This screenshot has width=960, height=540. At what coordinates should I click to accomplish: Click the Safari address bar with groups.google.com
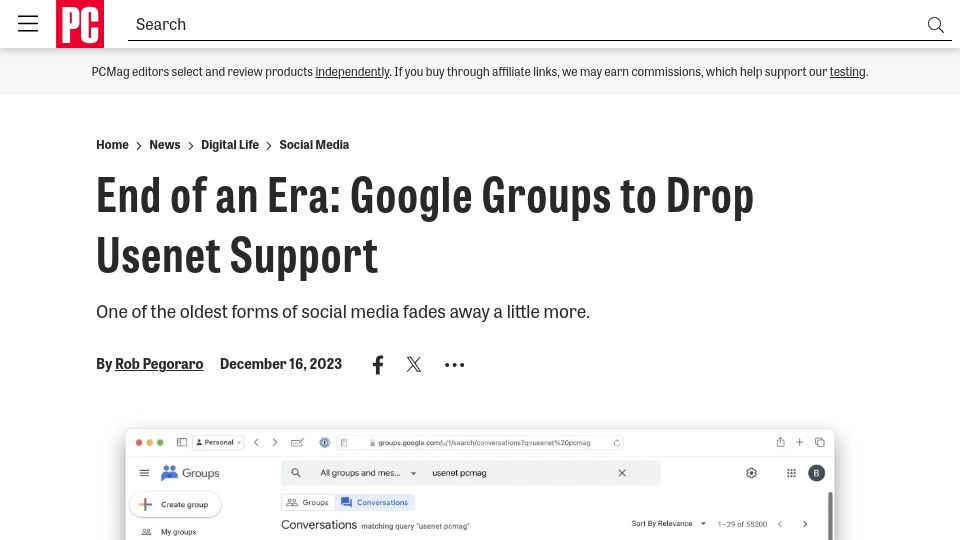[481, 442]
